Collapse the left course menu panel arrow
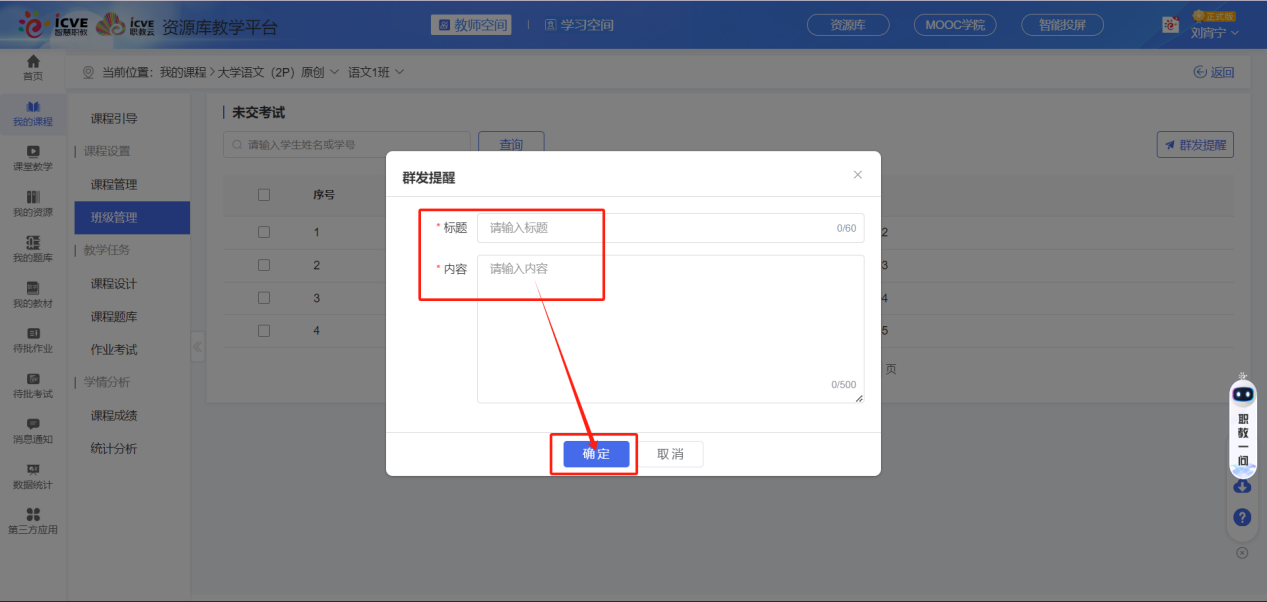This screenshot has width=1267, height=602. click(197, 347)
